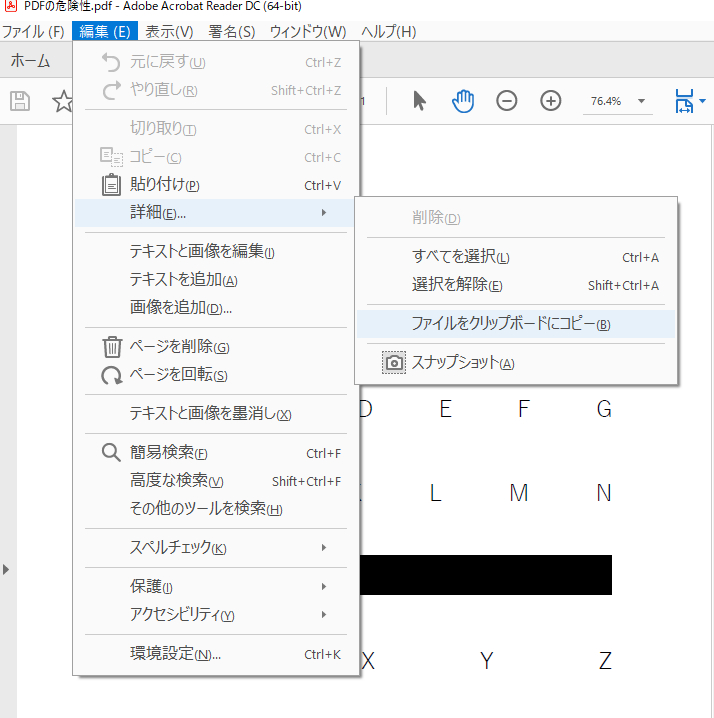Viewport: 714px width, 718px height.
Task: Open the fit page width tool
Action: [686, 101]
